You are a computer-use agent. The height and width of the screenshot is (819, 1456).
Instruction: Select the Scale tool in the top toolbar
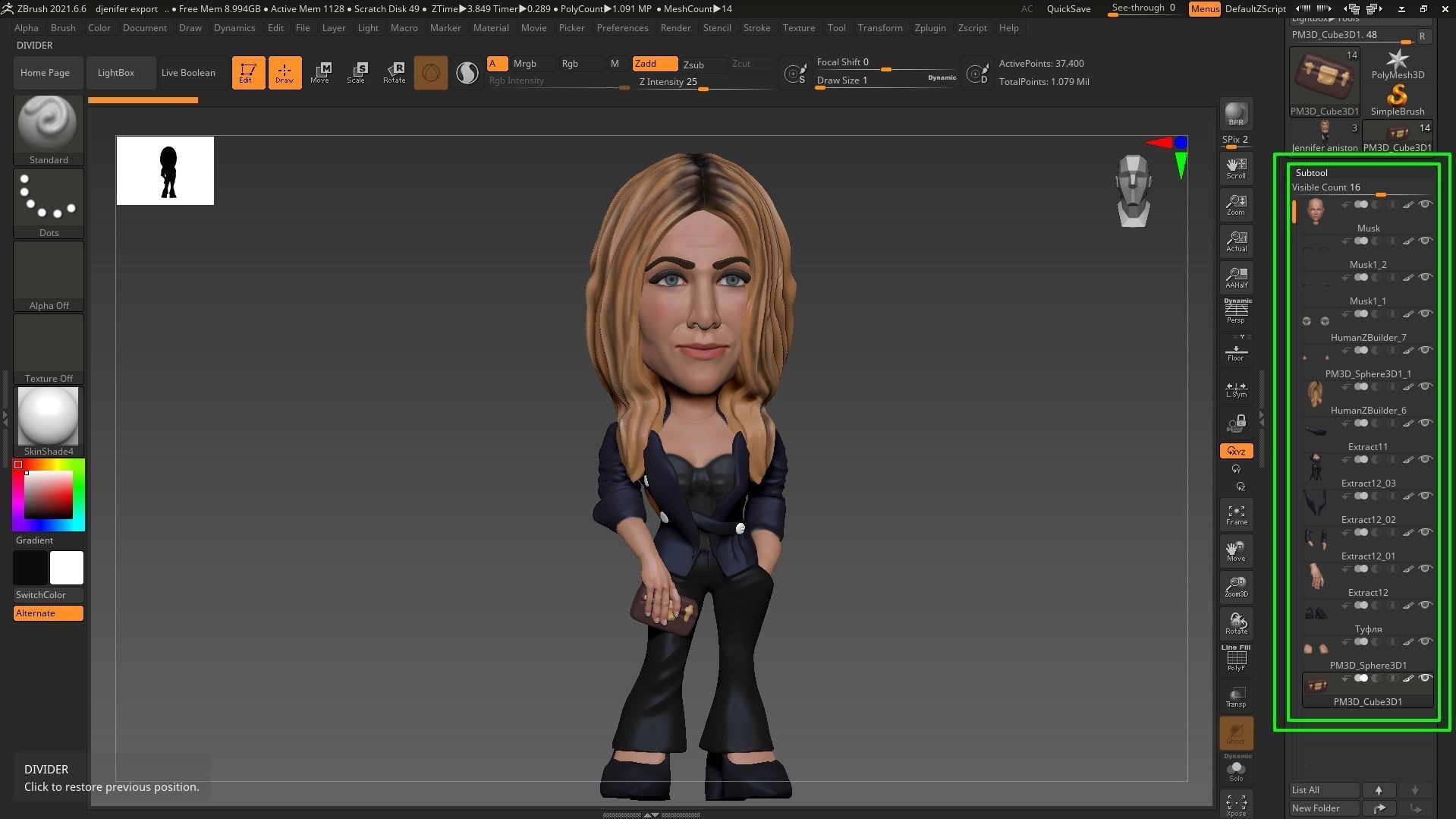pos(357,72)
